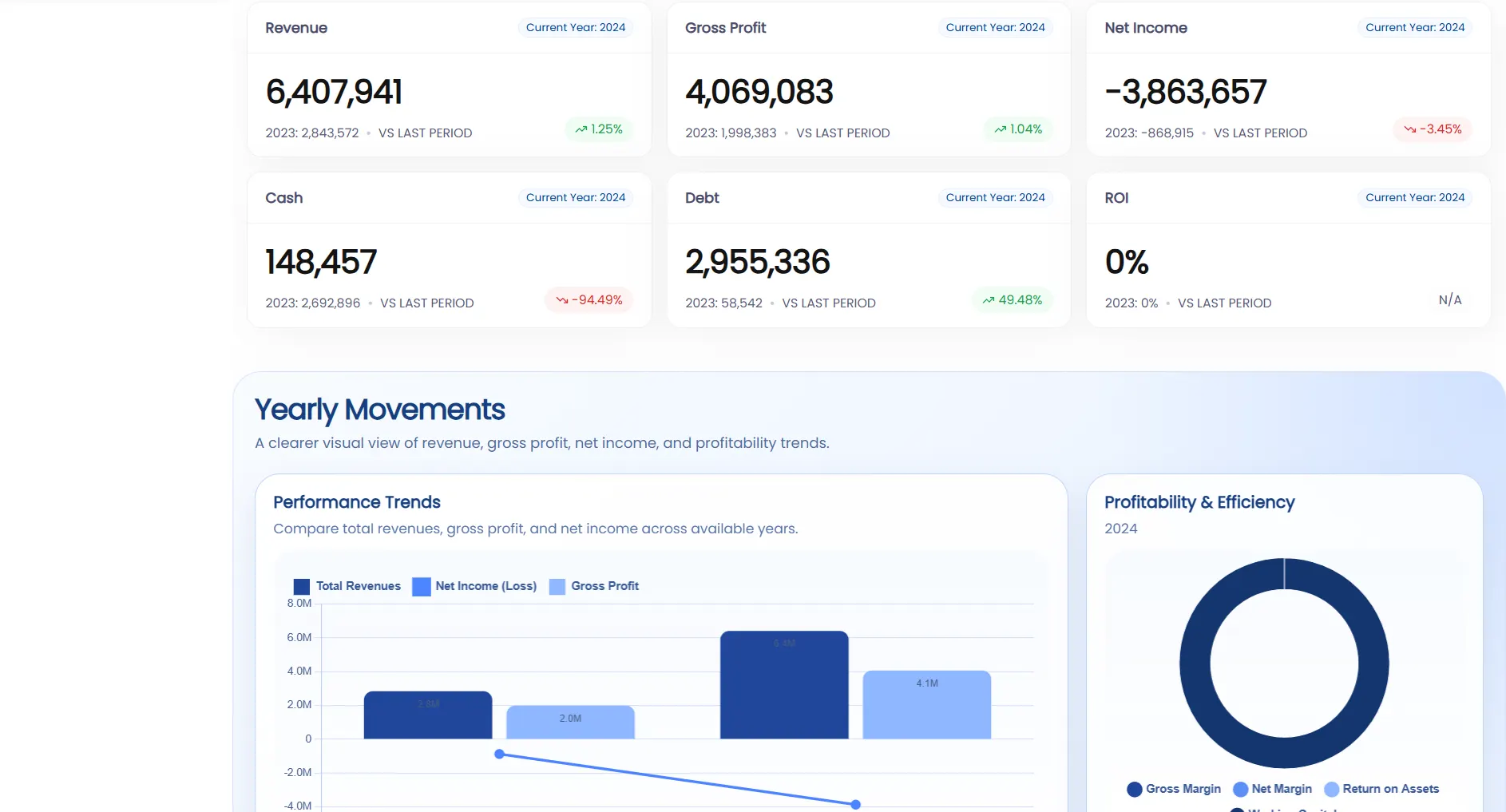The image size is (1506, 812).
Task: Click the upward trend icon beside 1.25%
Action: [x=581, y=129]
